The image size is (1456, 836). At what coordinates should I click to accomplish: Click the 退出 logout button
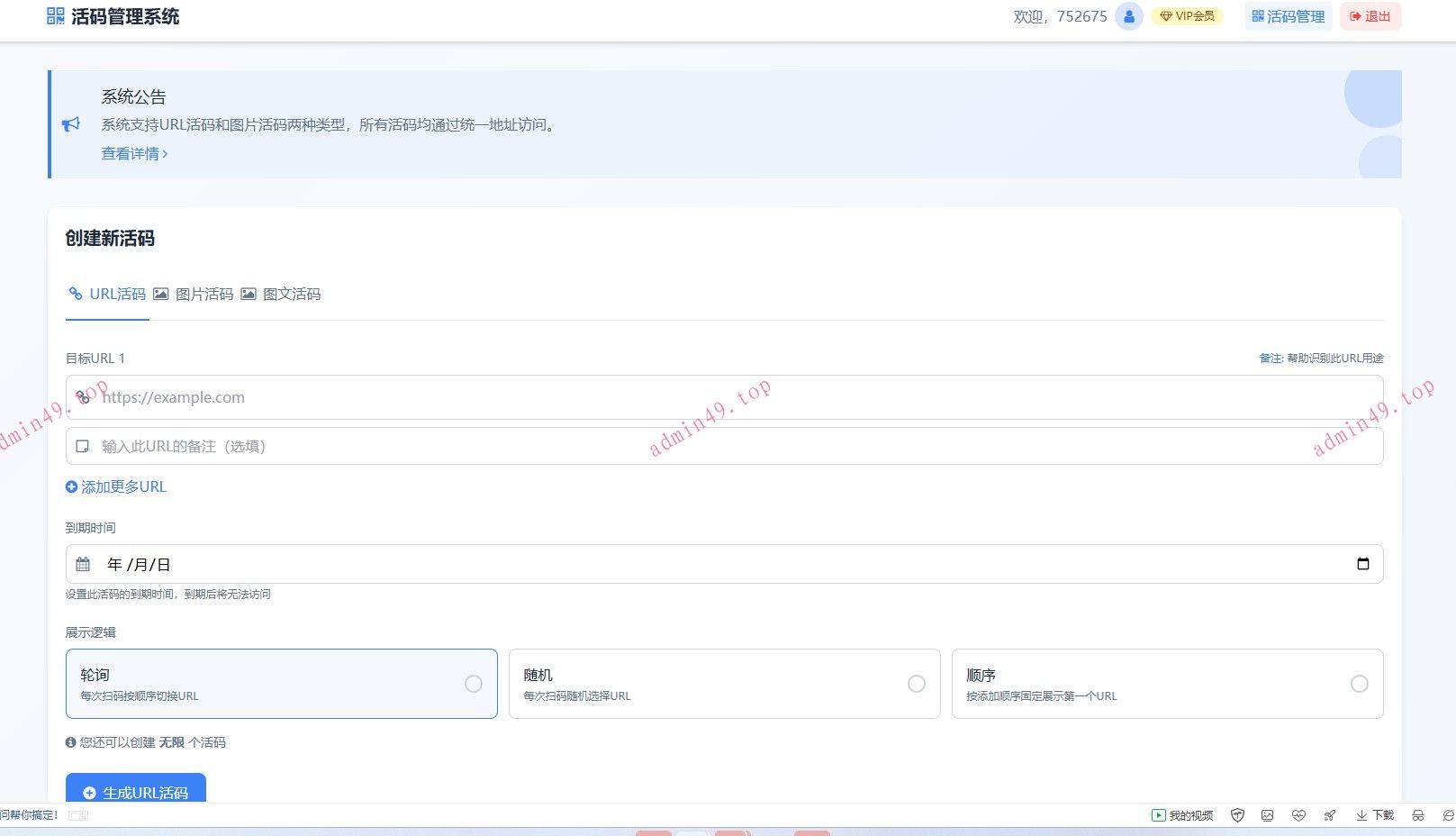(x=1370, y=16)
